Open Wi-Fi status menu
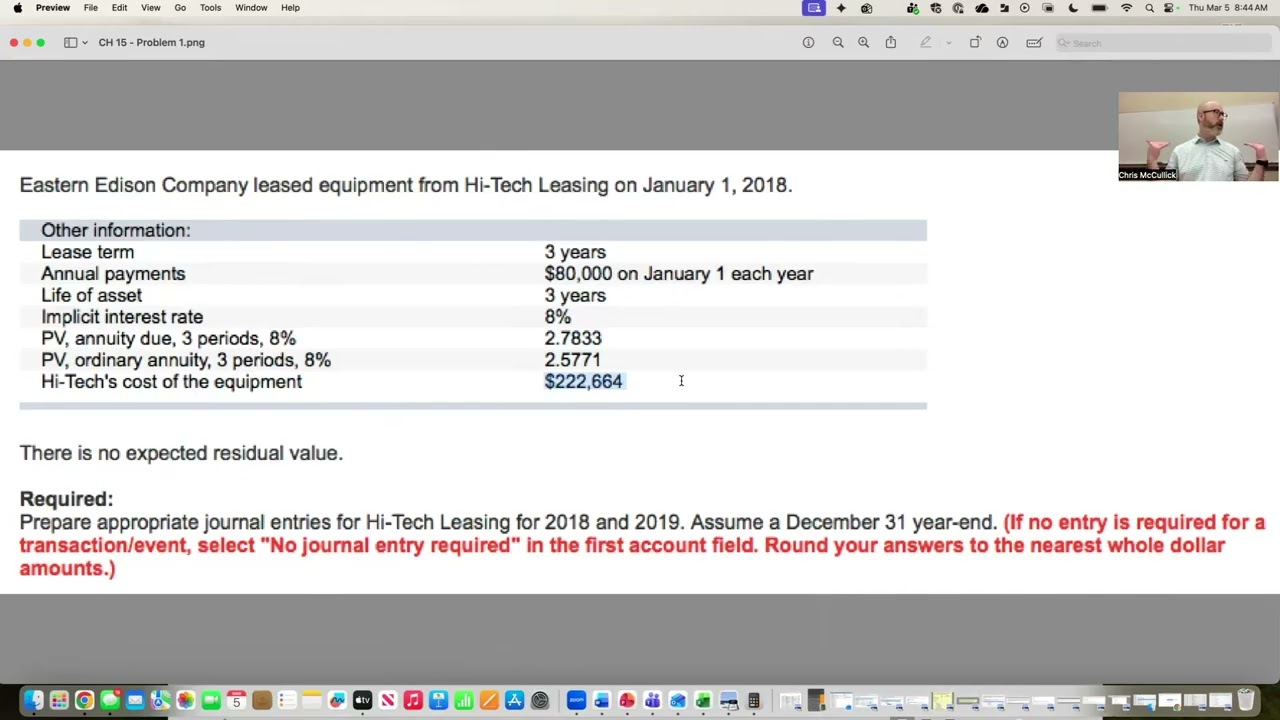Image resolution: width=1280 pixels, height=720 pixels. point(1126,8)
